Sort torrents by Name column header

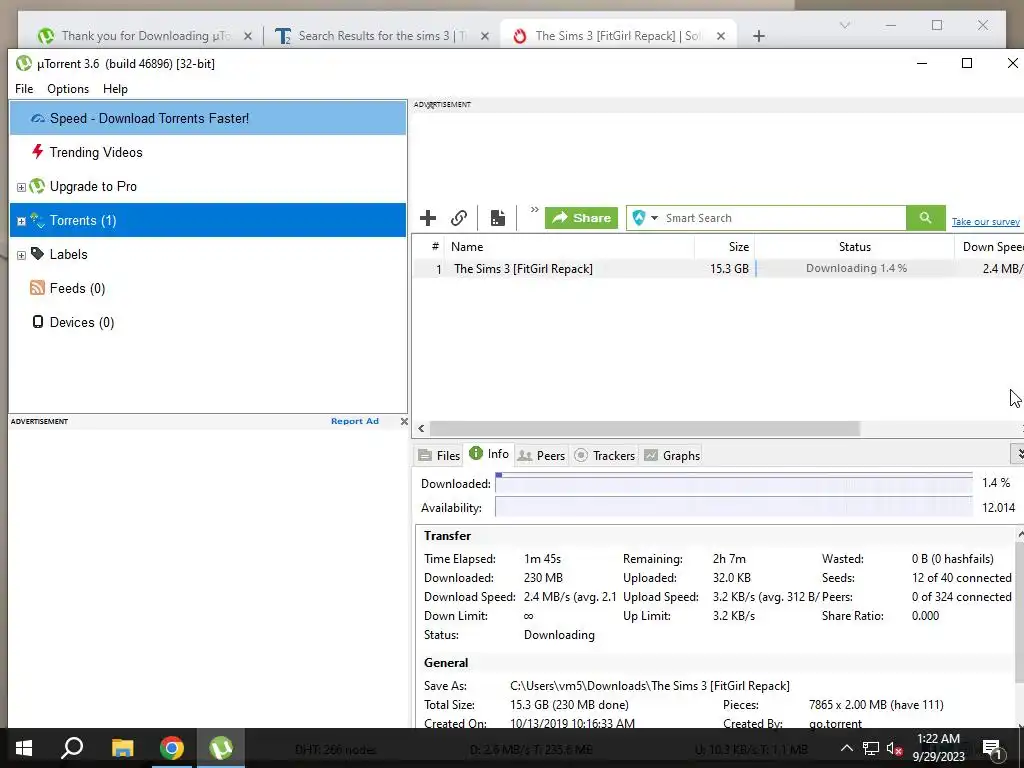[569, 246]
